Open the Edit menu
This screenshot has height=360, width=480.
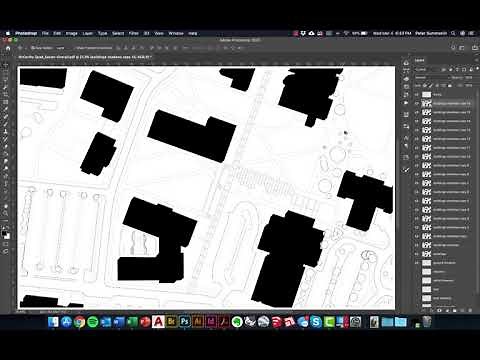pos(57,33)
